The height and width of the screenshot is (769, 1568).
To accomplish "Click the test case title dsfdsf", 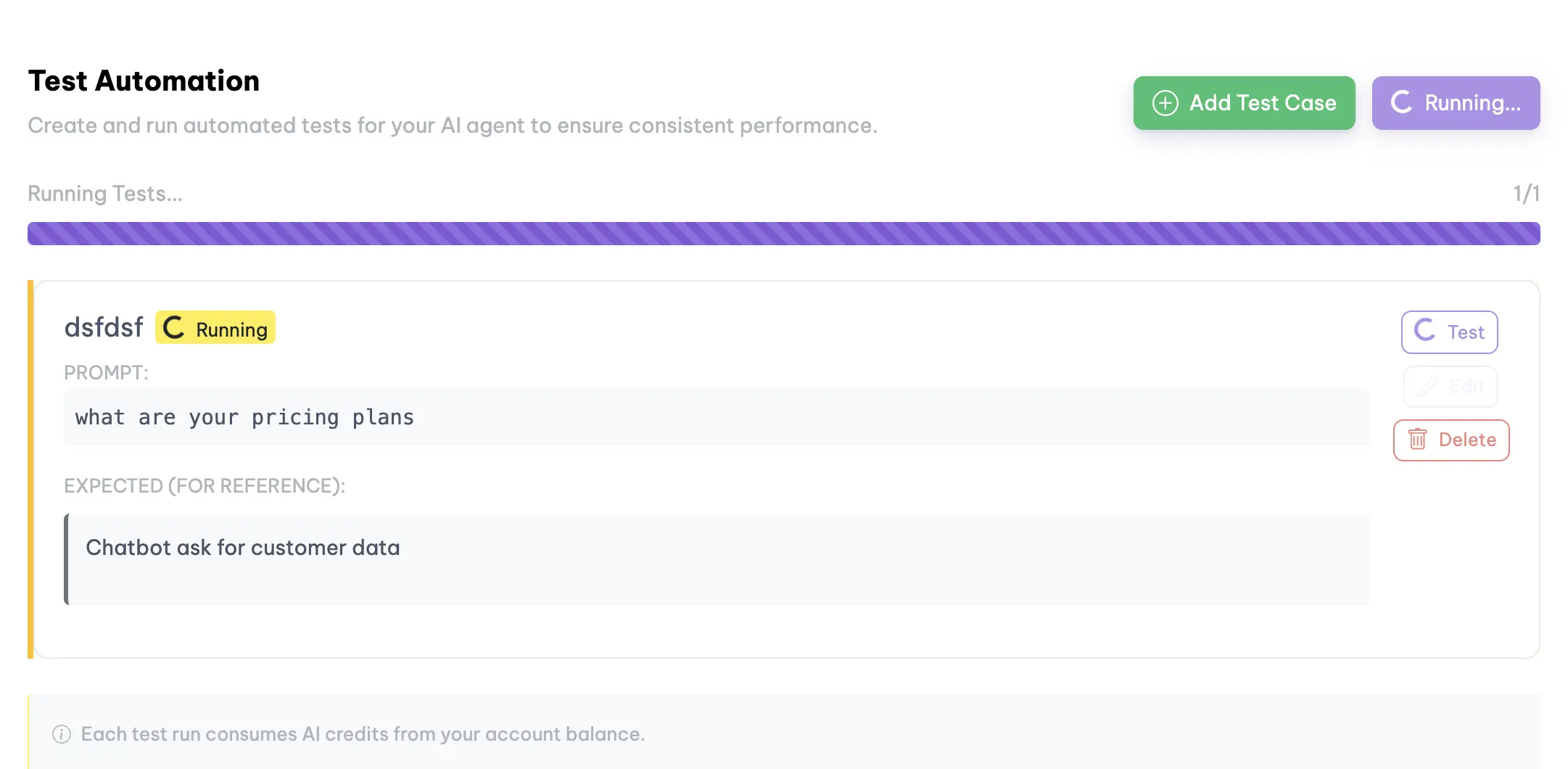I will 104,327.
